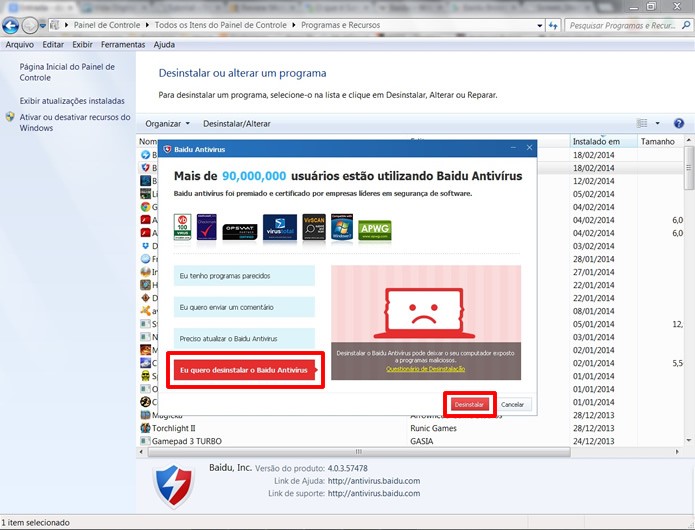Select Preciso atualizar o Baidu Antivírus option
The width and height of the screenshot is (695, 530).
coord(244,339)
